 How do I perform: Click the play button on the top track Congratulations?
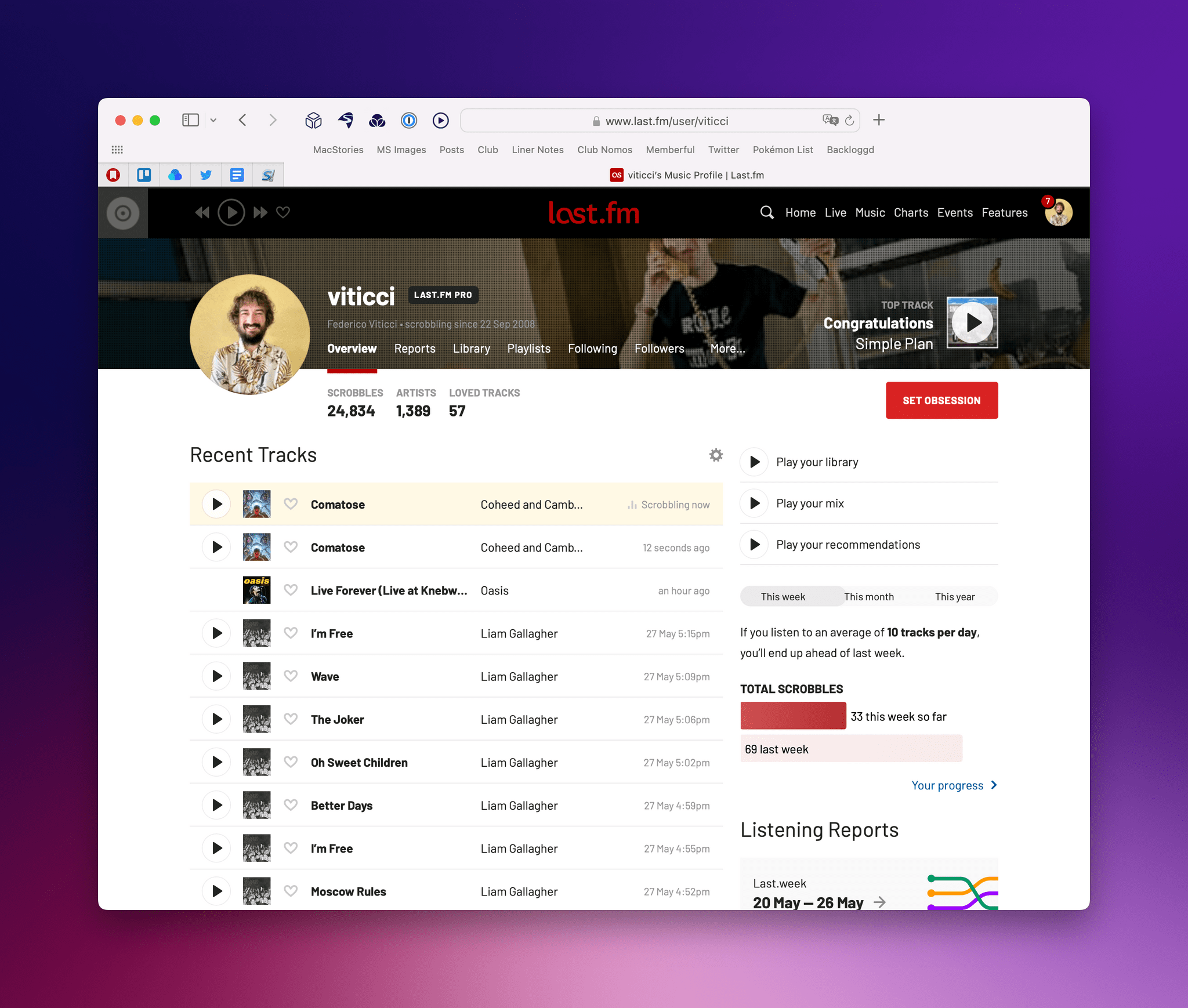(969, 323)
